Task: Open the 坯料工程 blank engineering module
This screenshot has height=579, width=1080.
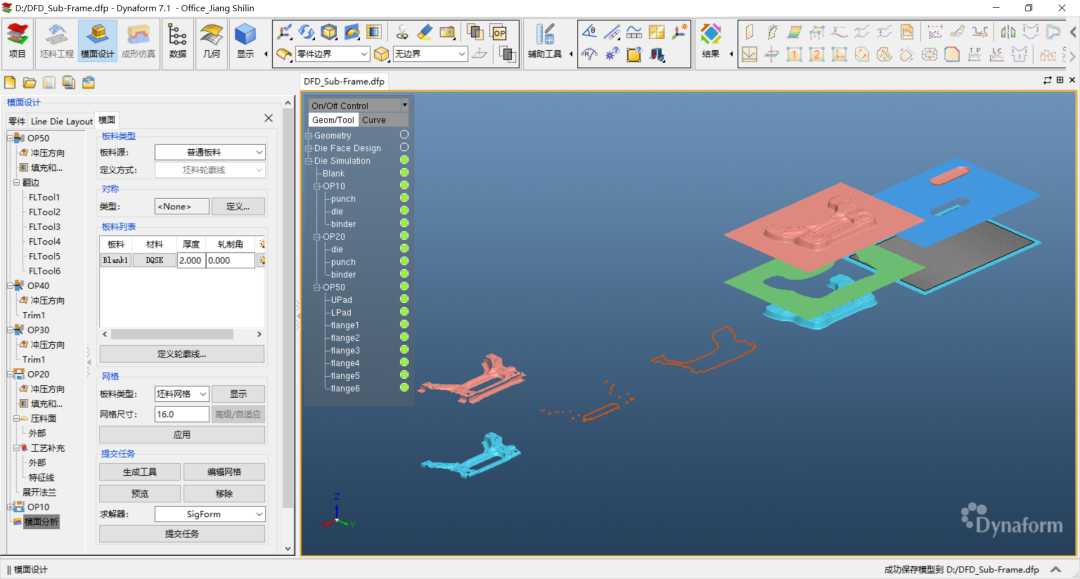Action: (x=56, y=41)
